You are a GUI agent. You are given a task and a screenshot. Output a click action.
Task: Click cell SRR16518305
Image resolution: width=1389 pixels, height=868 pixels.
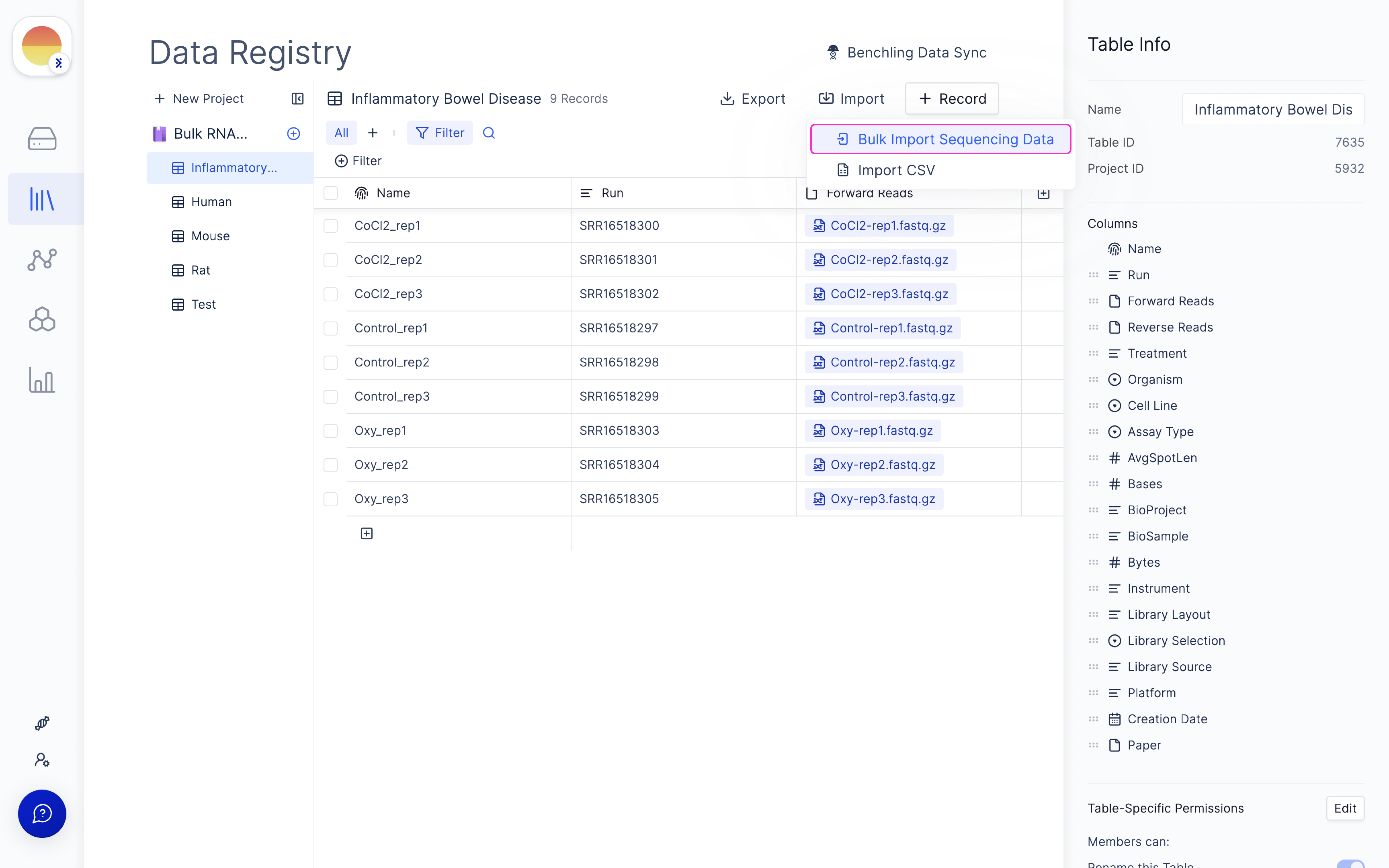click(684, 499)
